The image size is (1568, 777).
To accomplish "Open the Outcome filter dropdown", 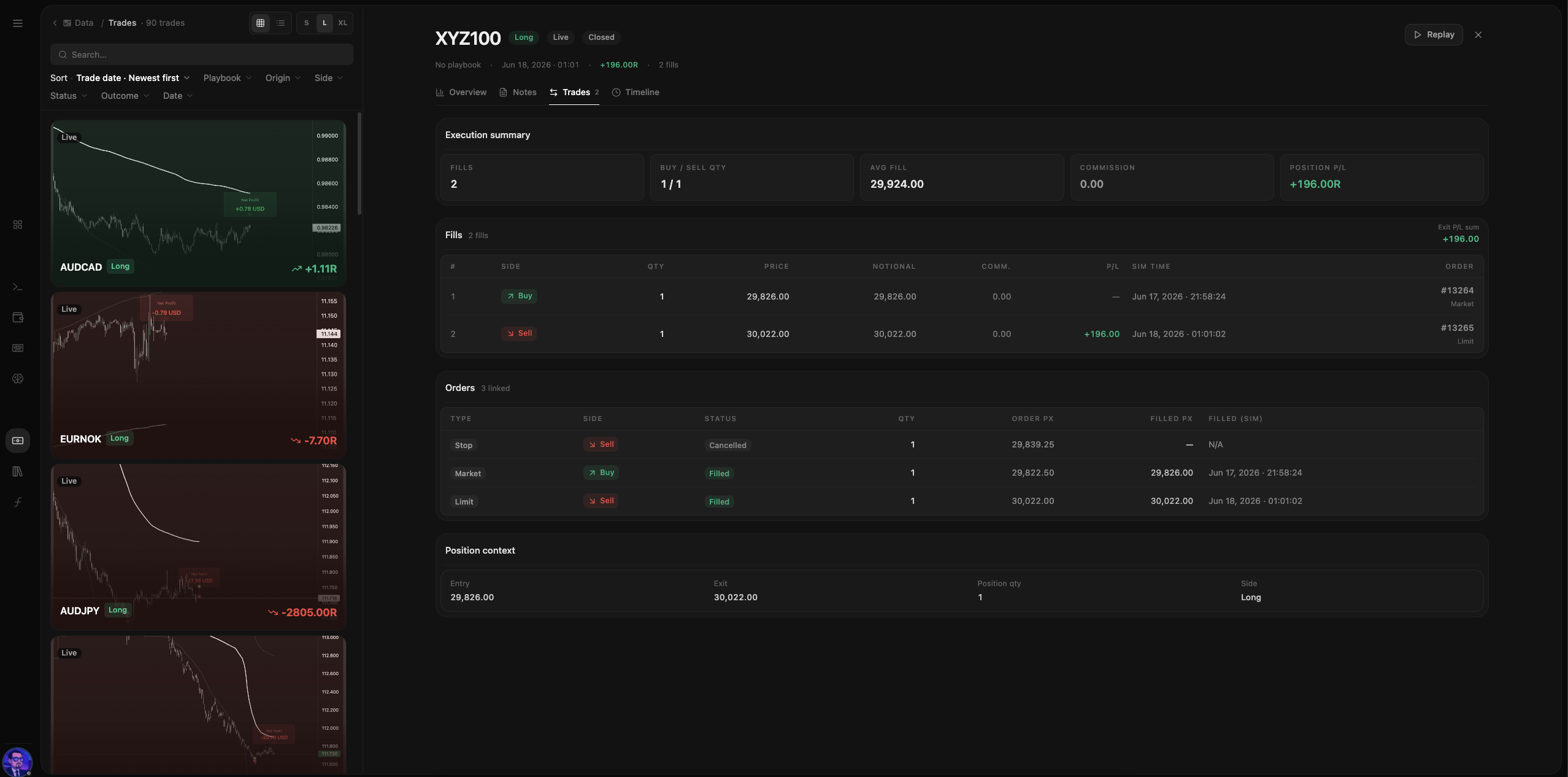I will (125, 96).
